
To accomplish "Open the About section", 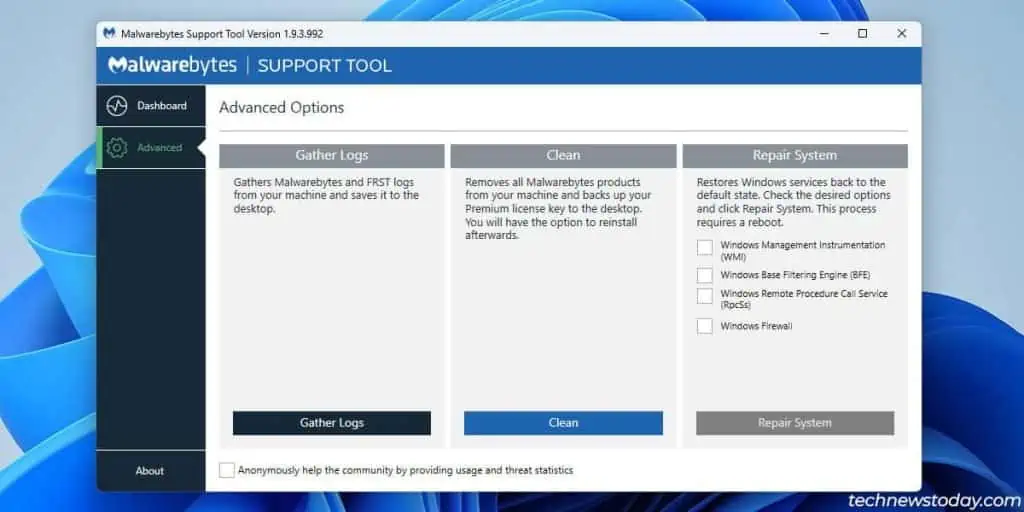I will pyautogui.click(x=150, y=471).
